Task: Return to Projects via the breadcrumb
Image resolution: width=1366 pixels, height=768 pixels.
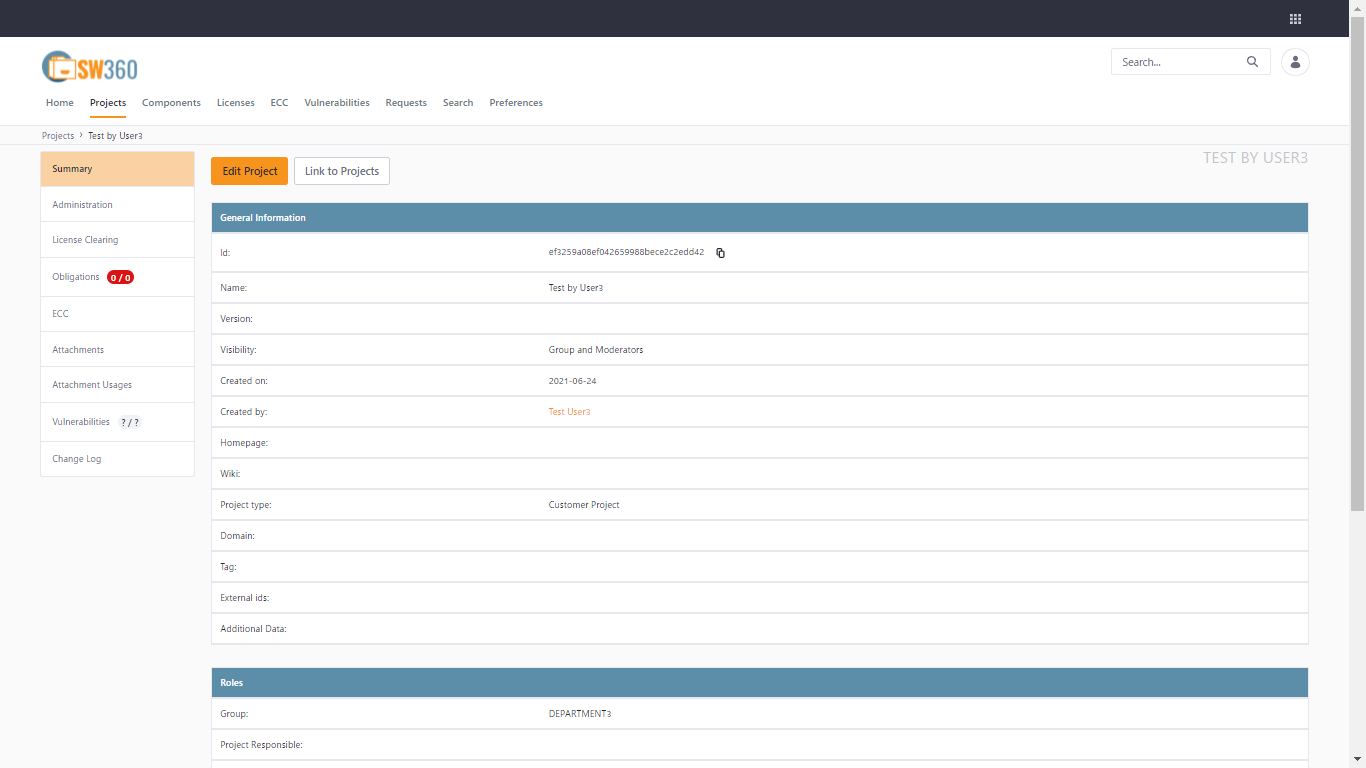Action: tap(57, 135)
